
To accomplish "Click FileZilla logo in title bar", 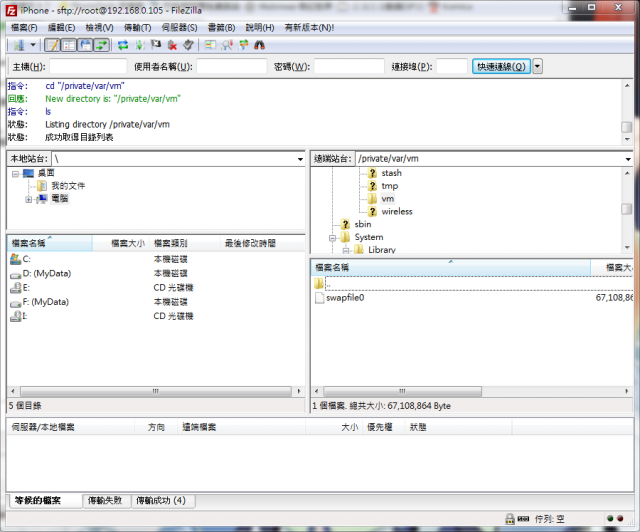I will pyautogui.click(x=11, y=11).
